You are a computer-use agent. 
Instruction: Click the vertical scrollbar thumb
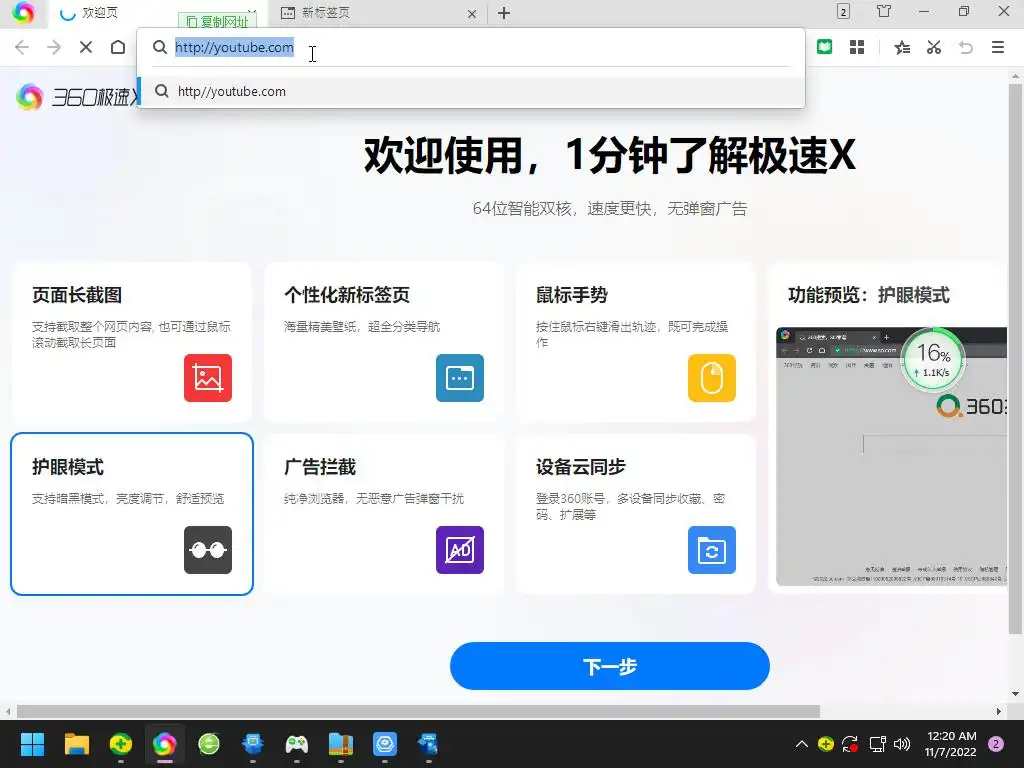click(1015, 359)
